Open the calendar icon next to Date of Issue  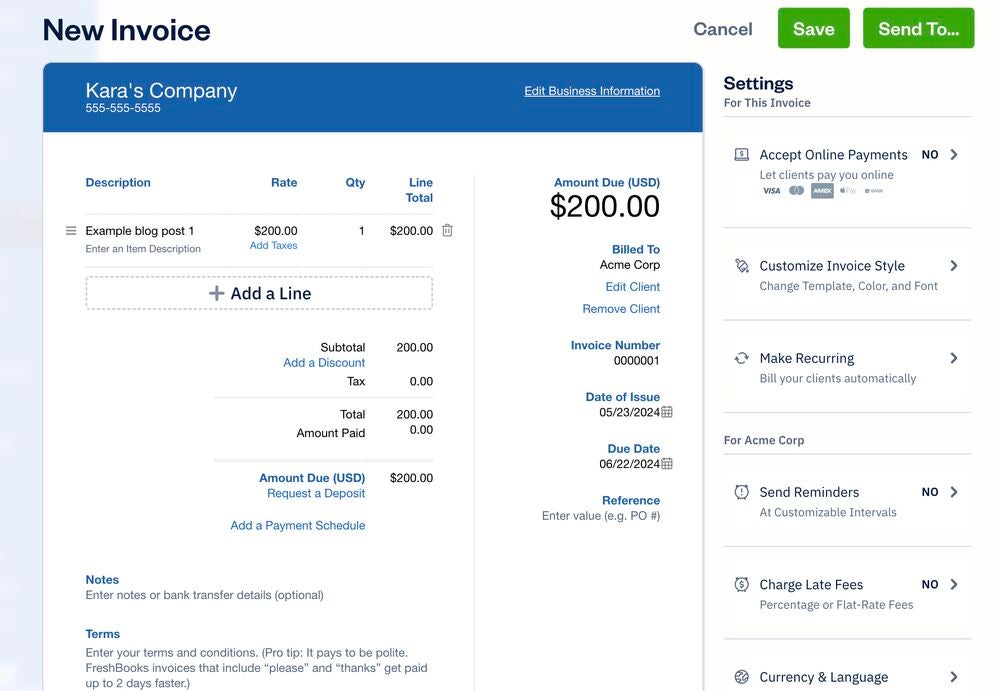[663, 411]
